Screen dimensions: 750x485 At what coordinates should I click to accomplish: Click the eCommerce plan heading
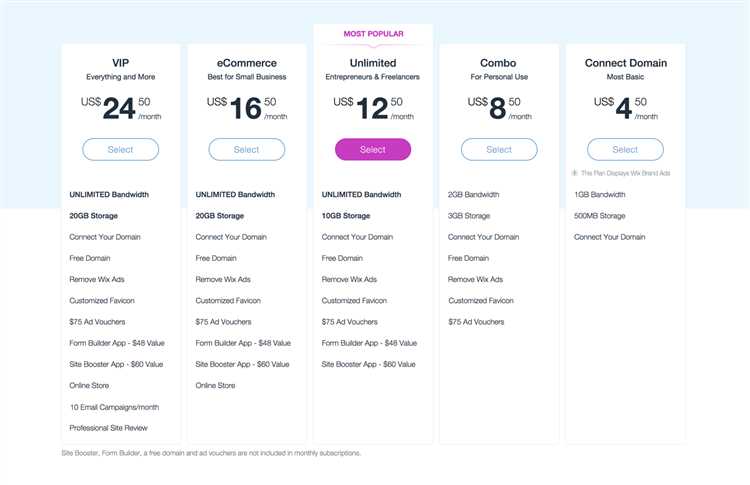(247, 63)
